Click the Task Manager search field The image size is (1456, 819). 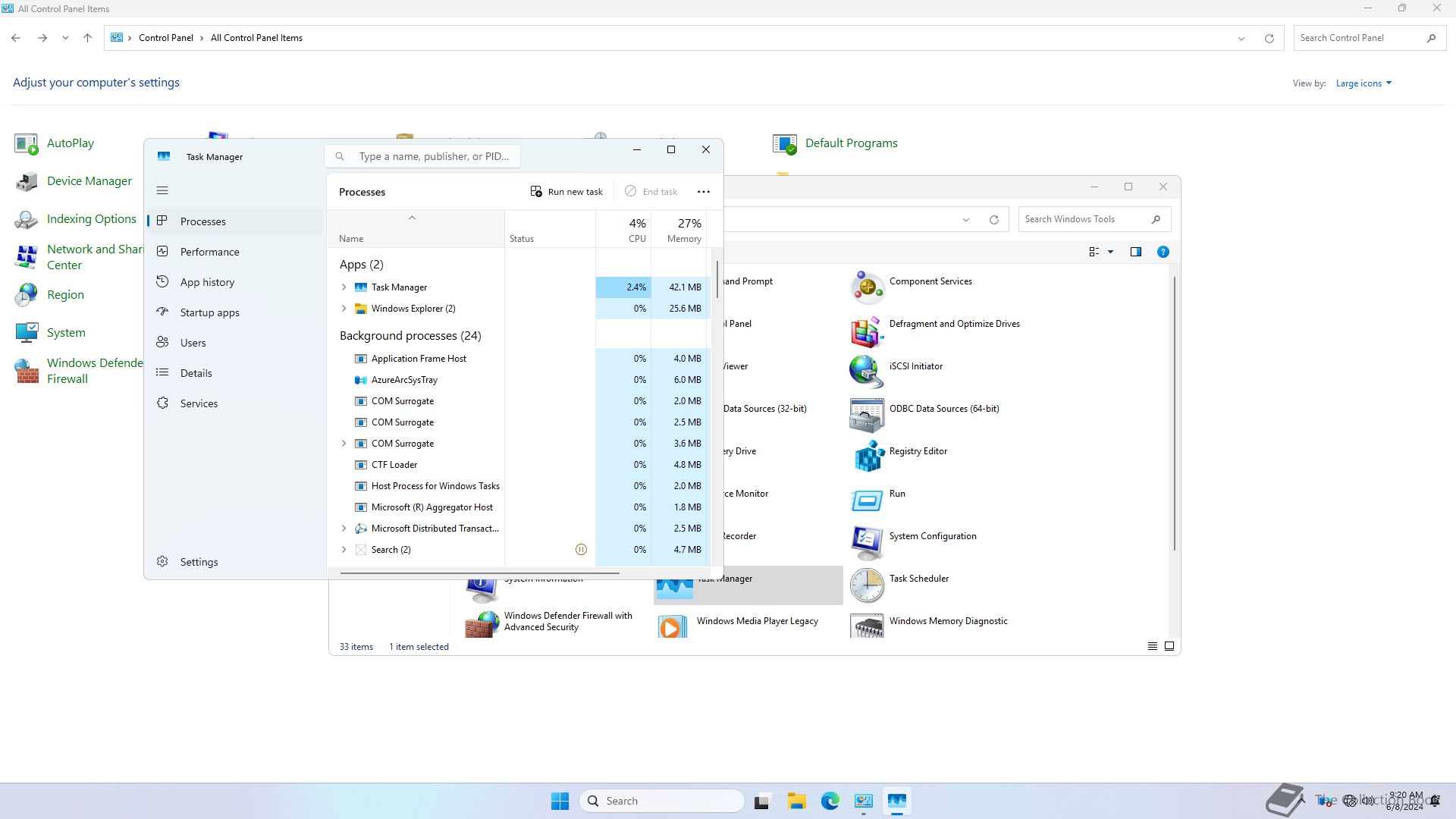pyautogui.click(x=434, y=156)
